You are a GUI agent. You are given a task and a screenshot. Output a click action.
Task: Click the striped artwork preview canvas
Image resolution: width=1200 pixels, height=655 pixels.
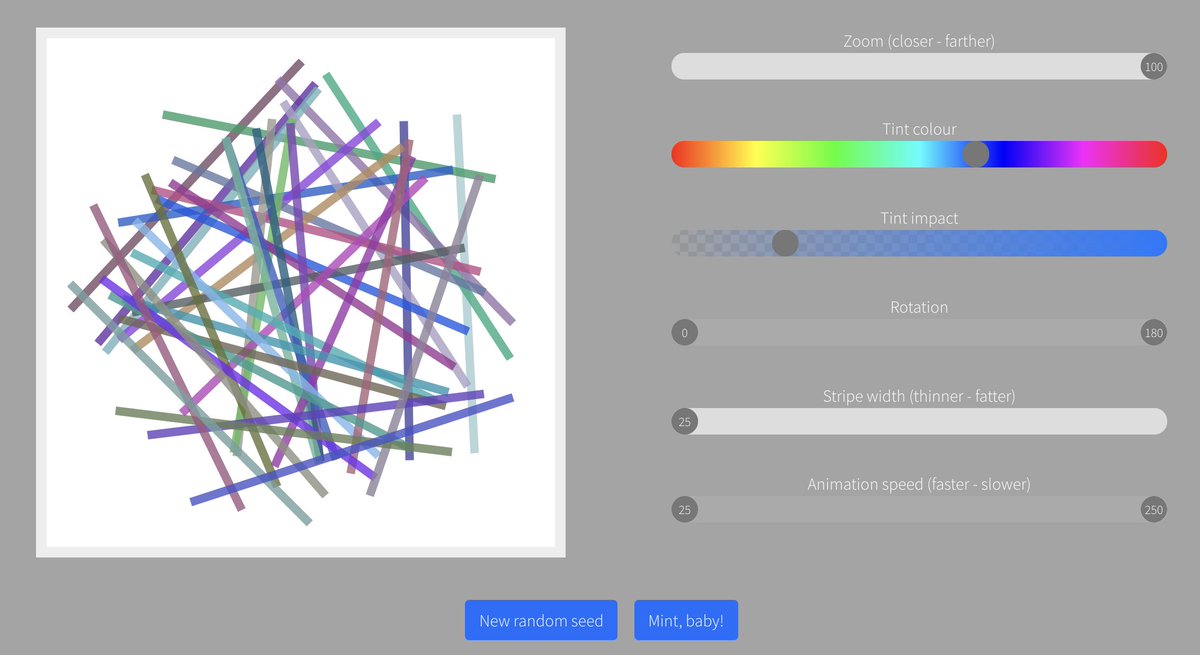tap(301, 292)
